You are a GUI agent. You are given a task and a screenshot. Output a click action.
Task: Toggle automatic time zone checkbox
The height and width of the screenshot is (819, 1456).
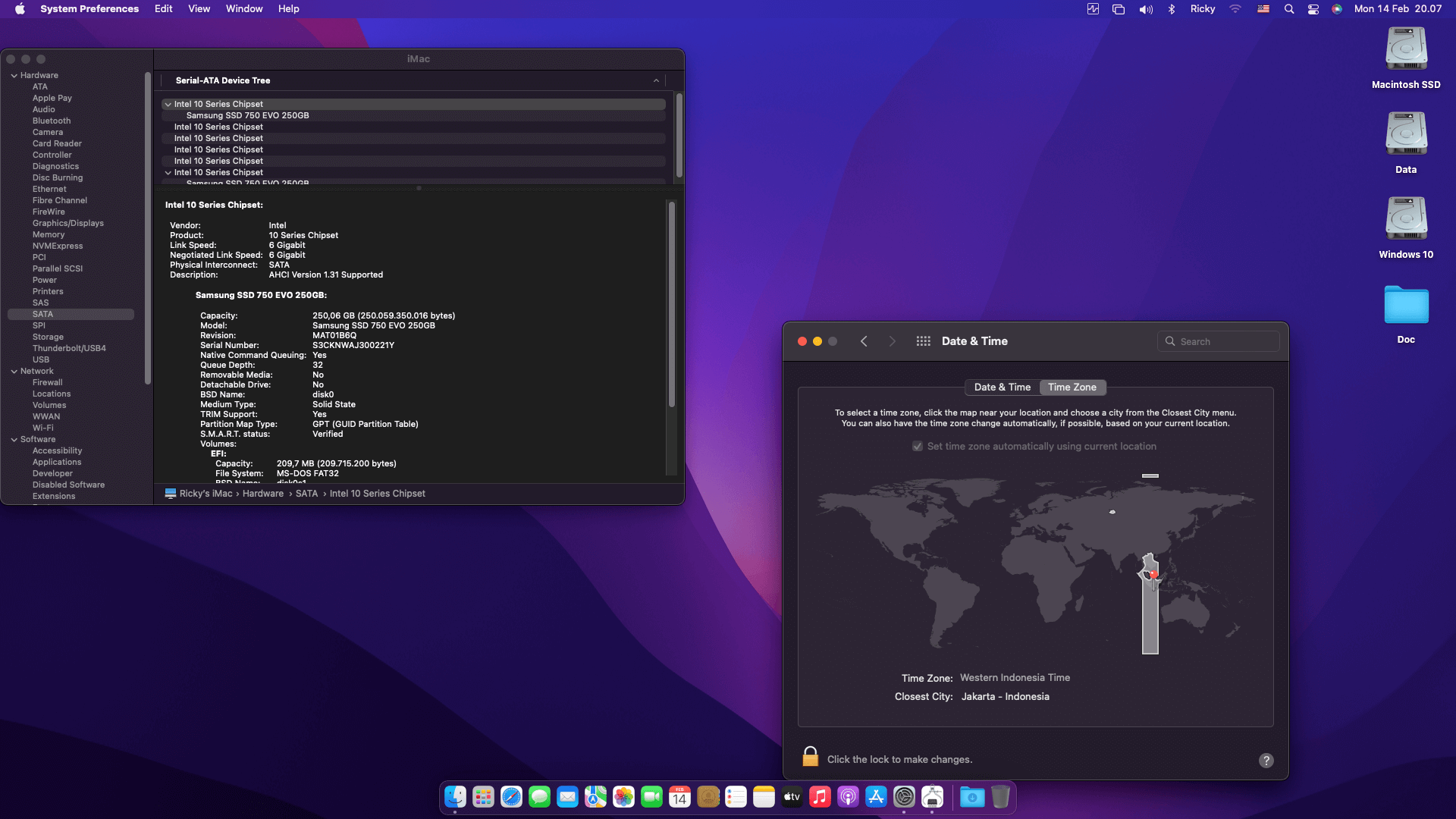pos(918,447)
